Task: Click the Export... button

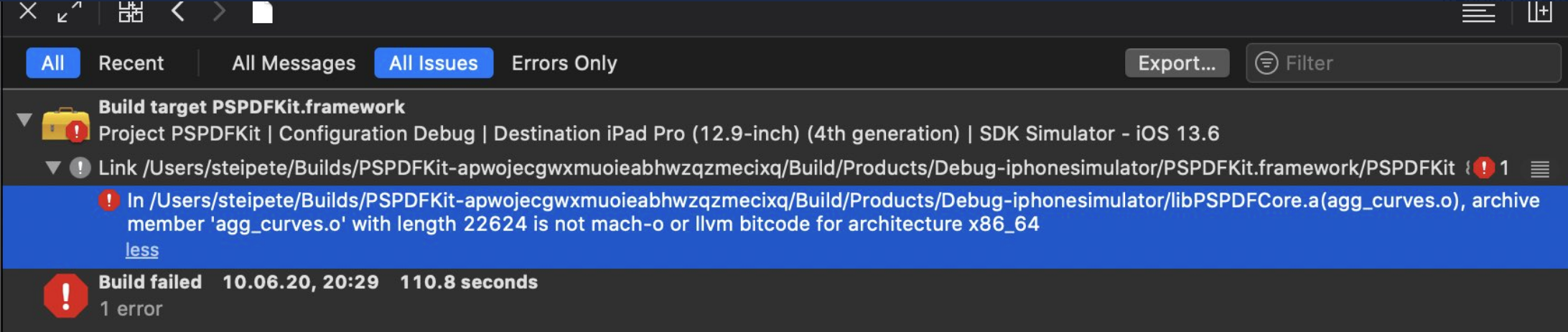Action: [x=1176, y=63]
